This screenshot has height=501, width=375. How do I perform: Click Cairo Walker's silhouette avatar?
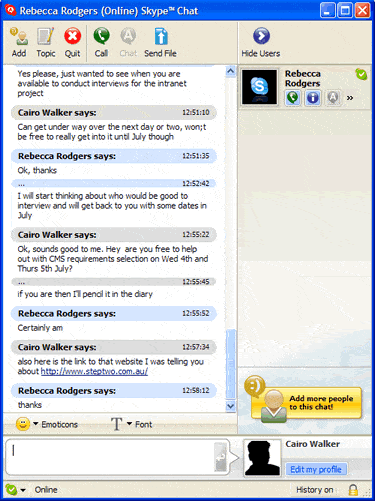(262, 458)
